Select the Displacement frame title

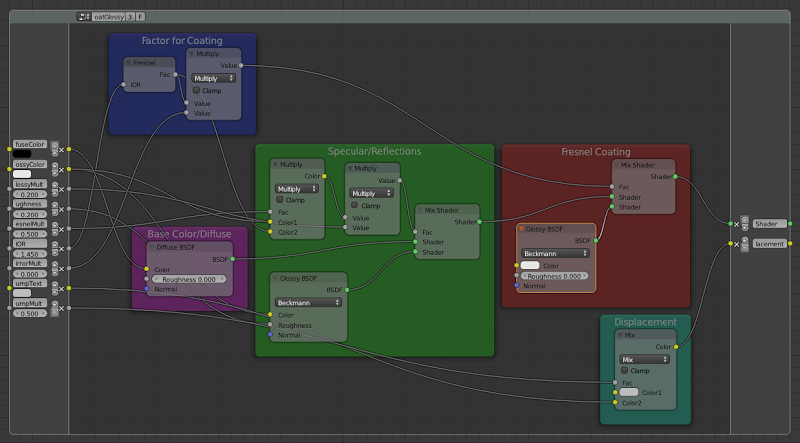645,322
